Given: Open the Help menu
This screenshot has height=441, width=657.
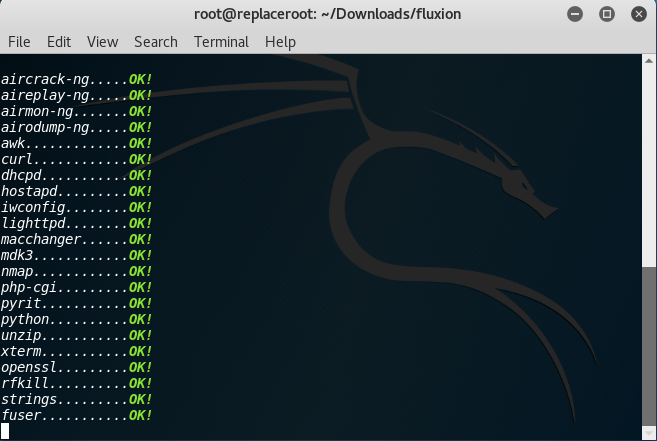Looking at the screenshot, I should tap(280, 42).
